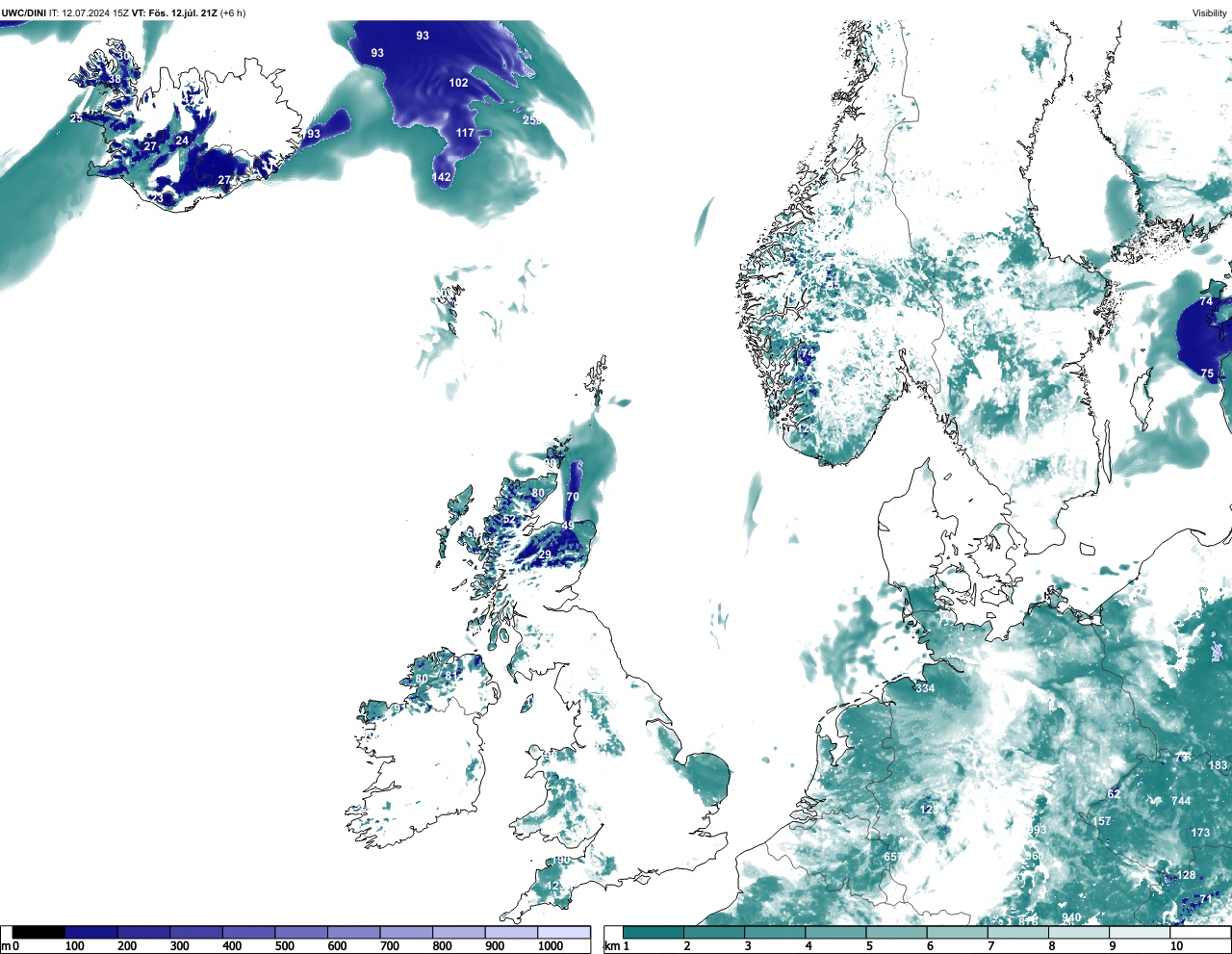Click the '52' value in western Scotland
1232x954 pixels.
(509, 520)
